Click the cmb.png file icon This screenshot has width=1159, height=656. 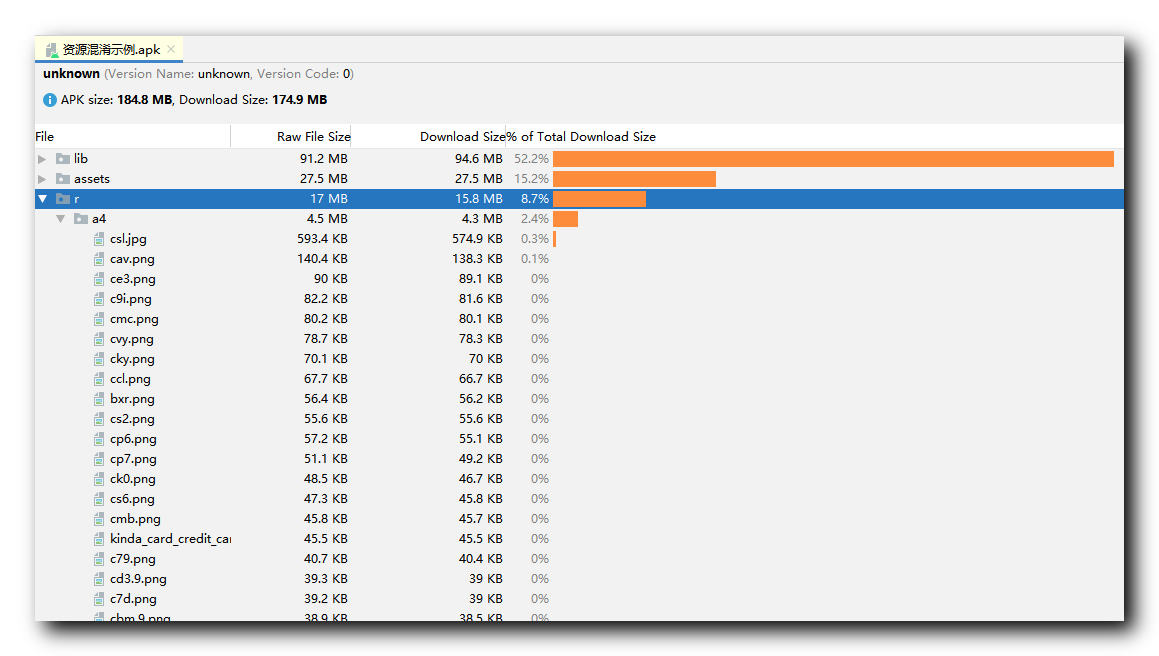click(99, 518)
